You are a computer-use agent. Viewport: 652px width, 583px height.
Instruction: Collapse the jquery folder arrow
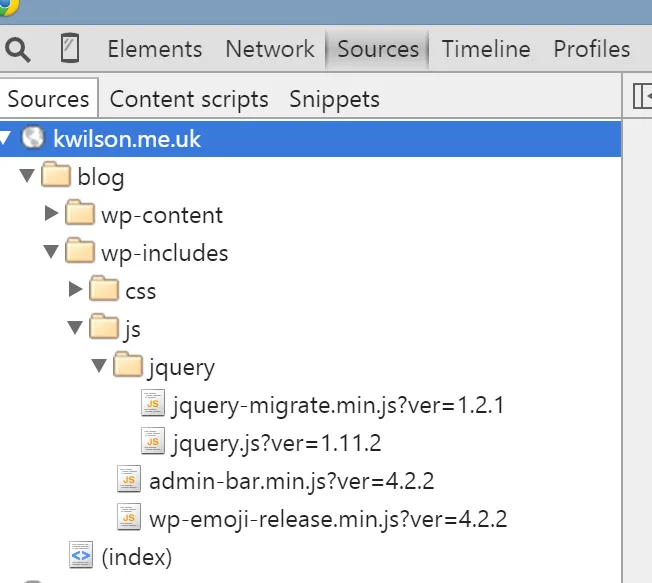pos(99,366)
